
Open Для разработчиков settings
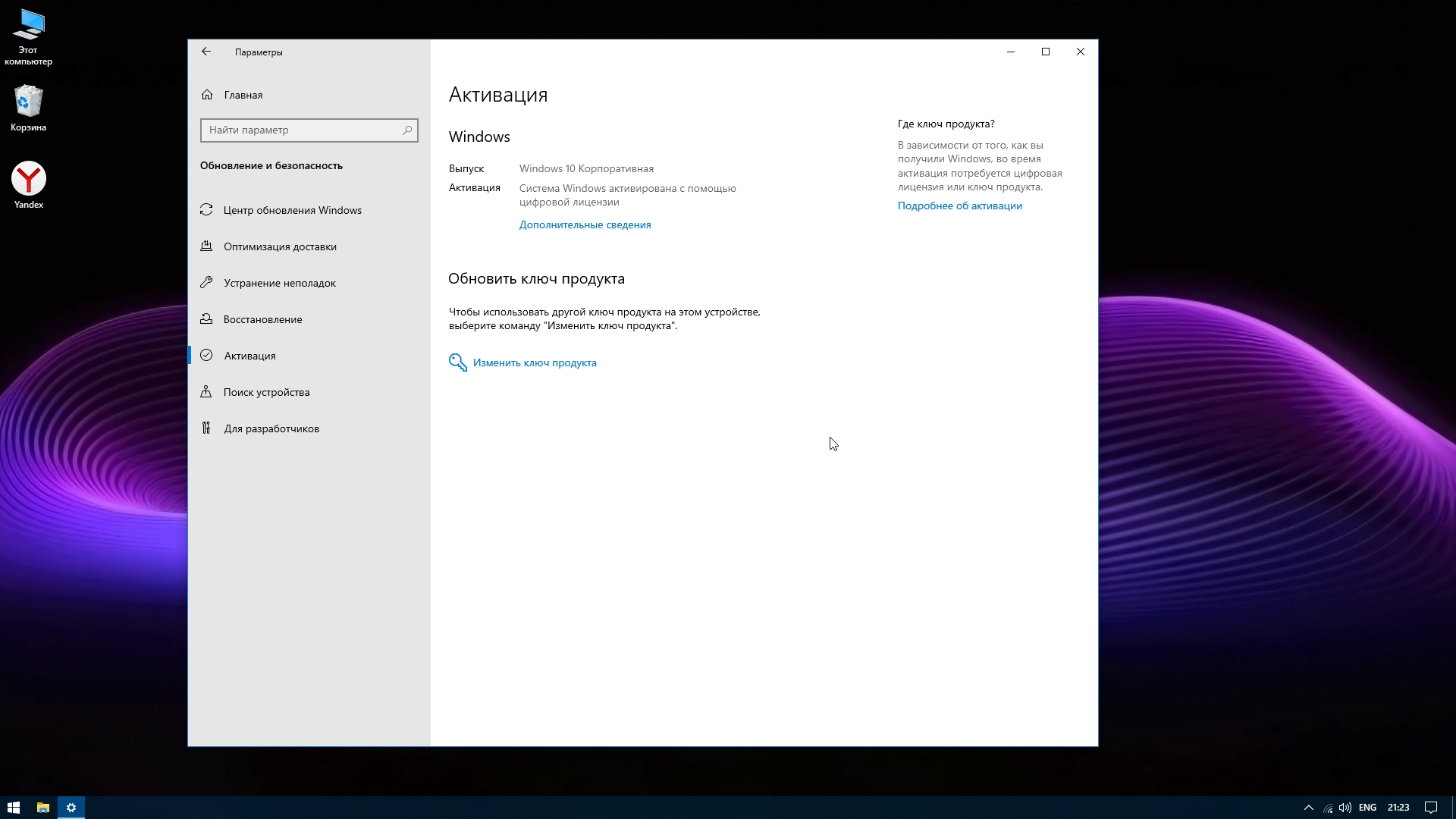271,428
